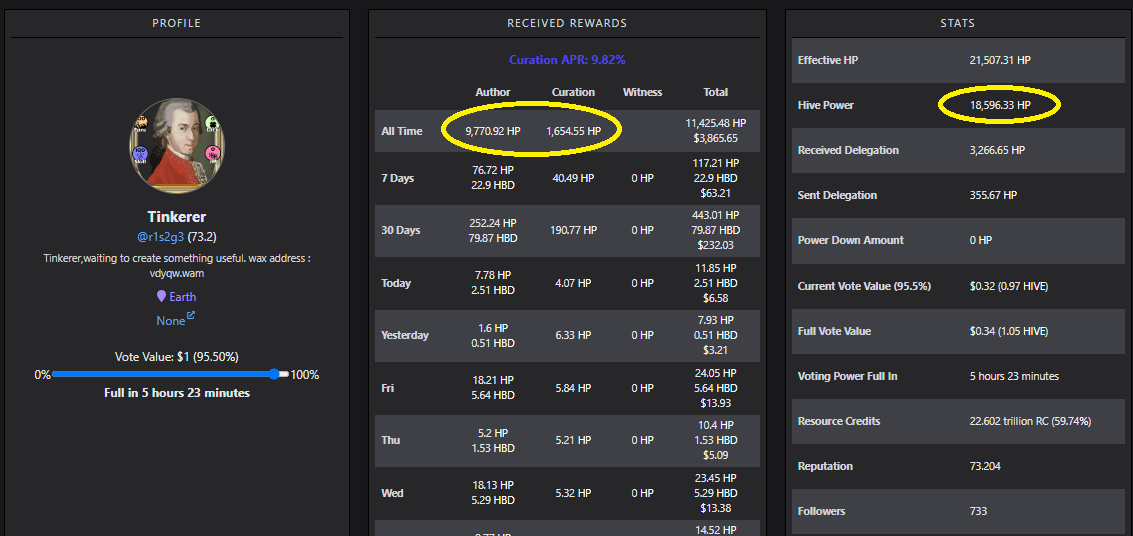The height and width of the screenshot is (536, 1133).
Task: Click the RECEIVED REWARDS panel heading
Action: [567, 23]
